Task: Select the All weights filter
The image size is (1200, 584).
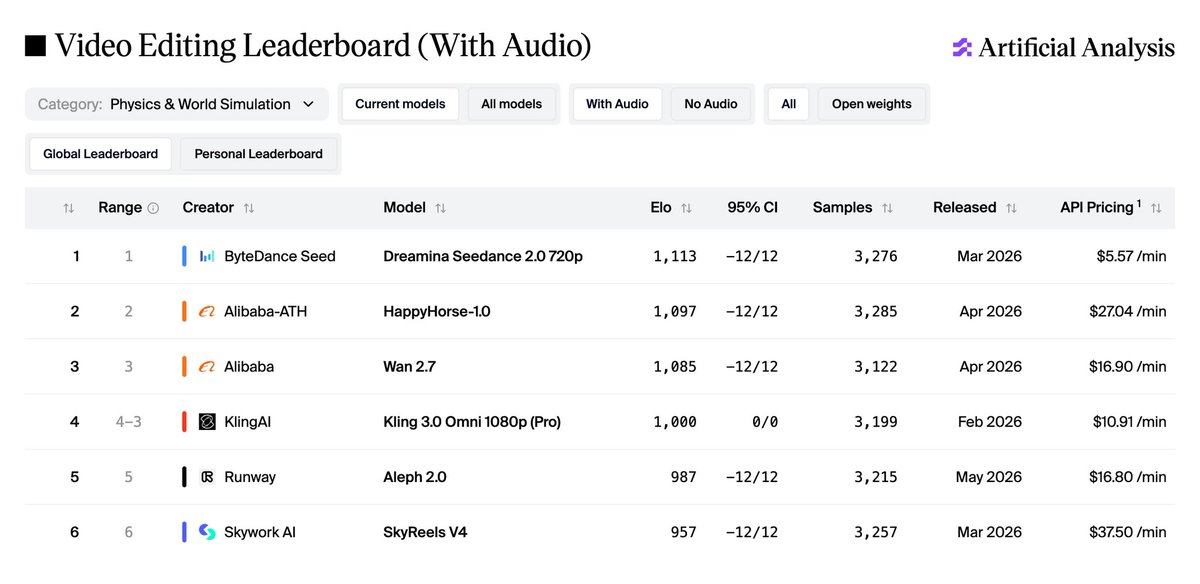Action: click(789, 104)
